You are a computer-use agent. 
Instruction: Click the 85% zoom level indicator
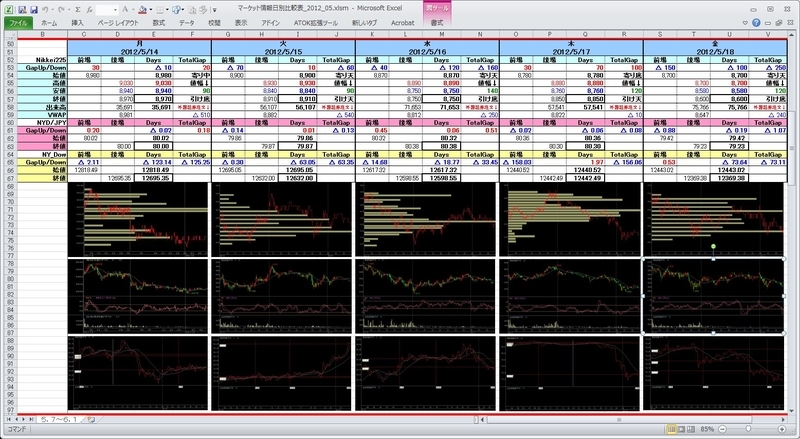tap(707, 429)
